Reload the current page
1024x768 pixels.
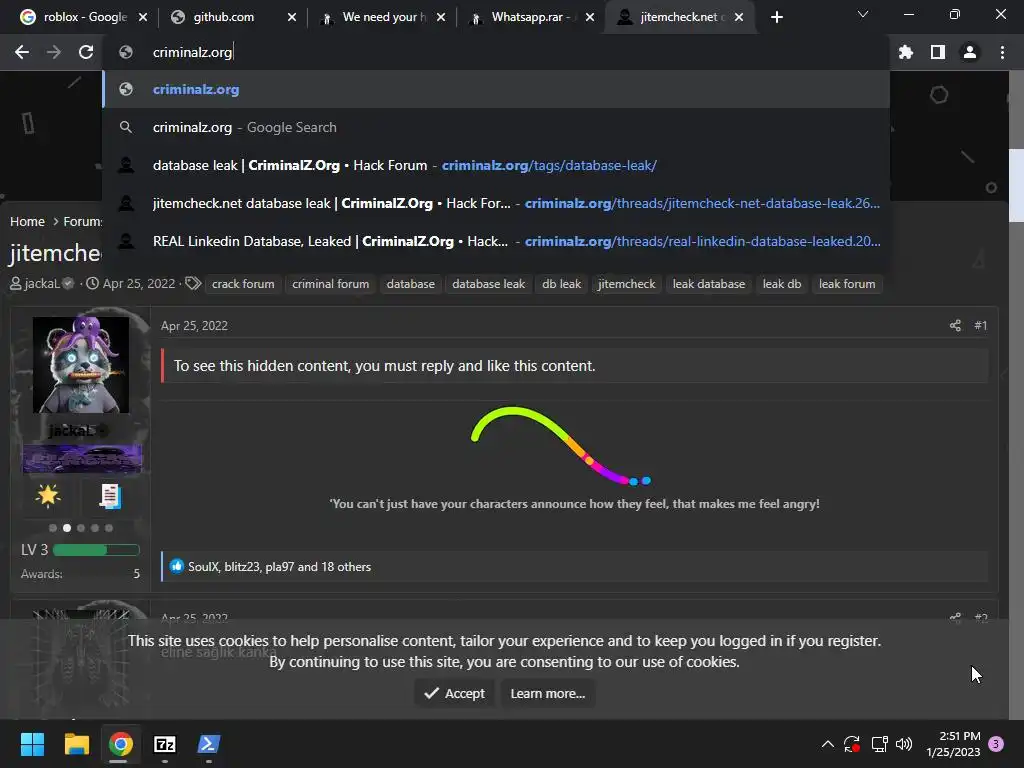pos(86,52)
